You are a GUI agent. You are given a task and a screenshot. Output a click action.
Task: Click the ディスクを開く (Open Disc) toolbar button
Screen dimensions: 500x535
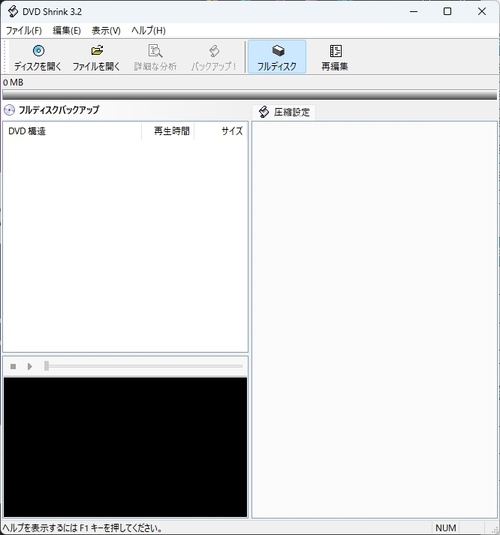click(x=38, y=57)
